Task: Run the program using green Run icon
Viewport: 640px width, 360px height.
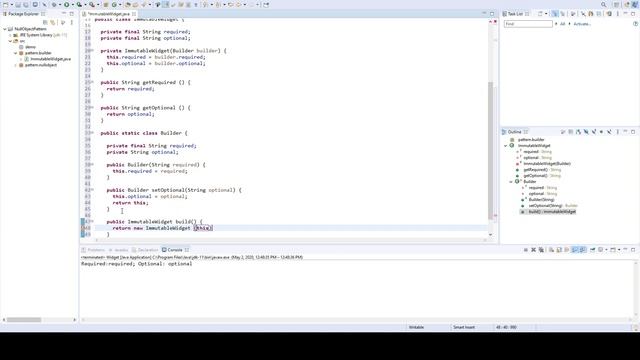Action: (66, 4)
